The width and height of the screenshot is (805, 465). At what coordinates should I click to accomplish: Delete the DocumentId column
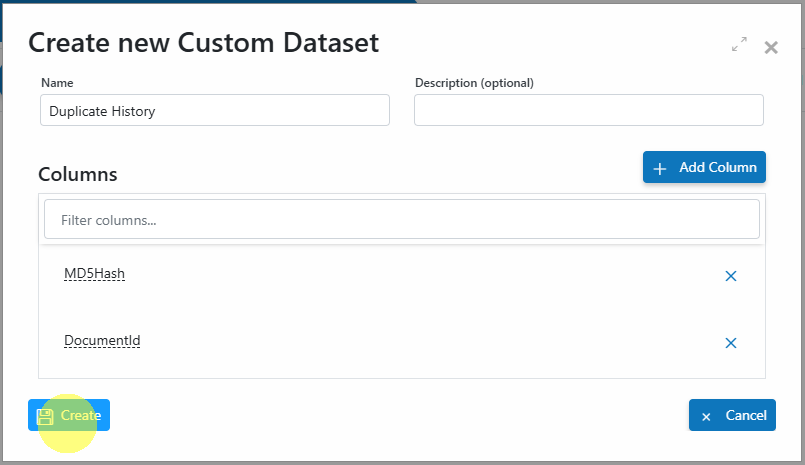pos(731,343)
